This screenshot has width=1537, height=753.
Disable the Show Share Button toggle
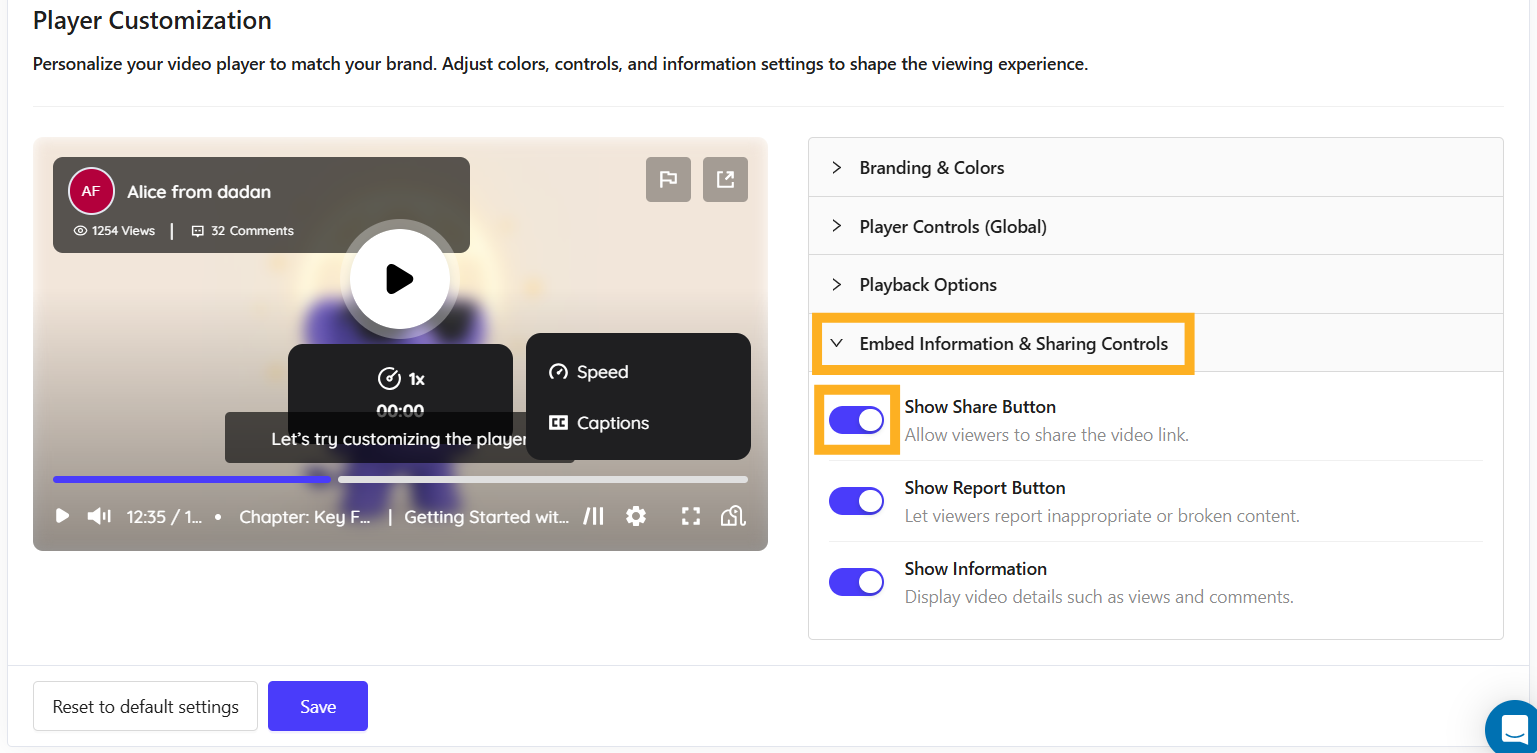click(x=856, y=419)
